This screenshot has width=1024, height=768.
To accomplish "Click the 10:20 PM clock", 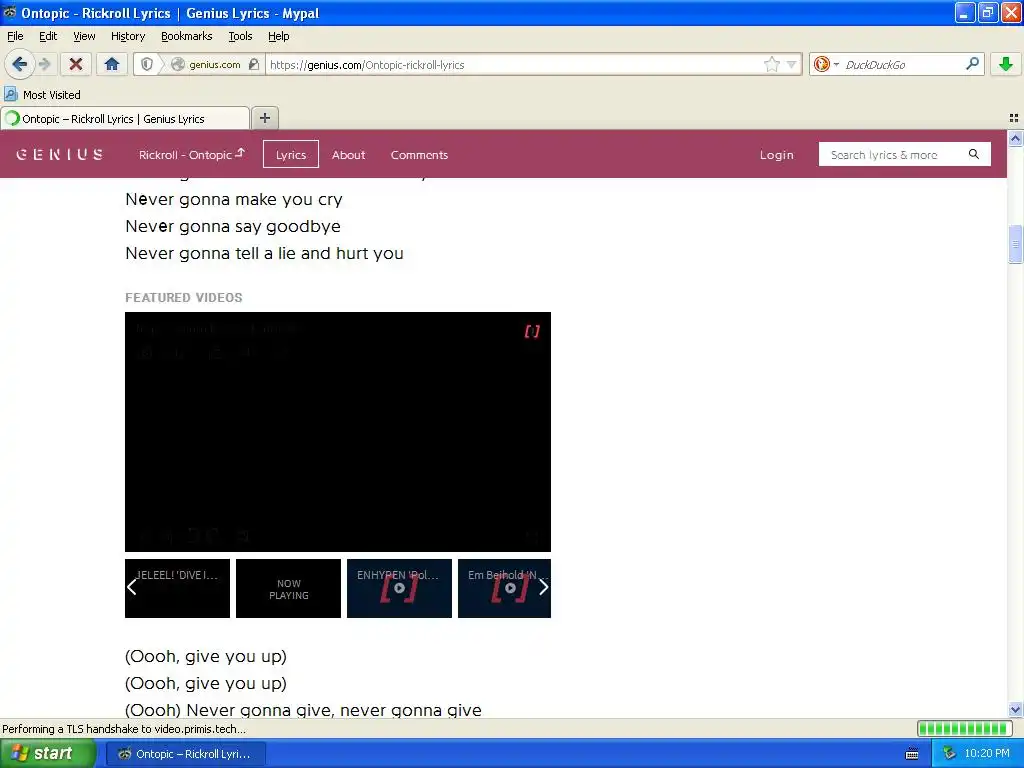I will pyautogui.click(x=987, y=754).
